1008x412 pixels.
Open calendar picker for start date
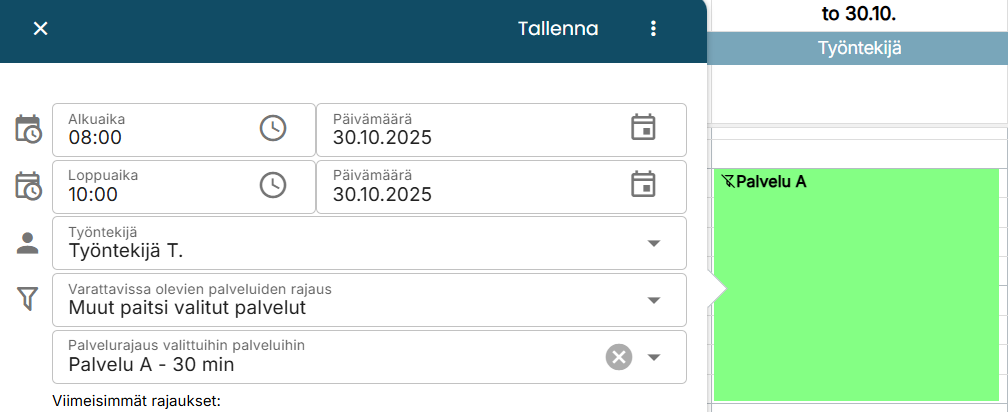point(643,128)
